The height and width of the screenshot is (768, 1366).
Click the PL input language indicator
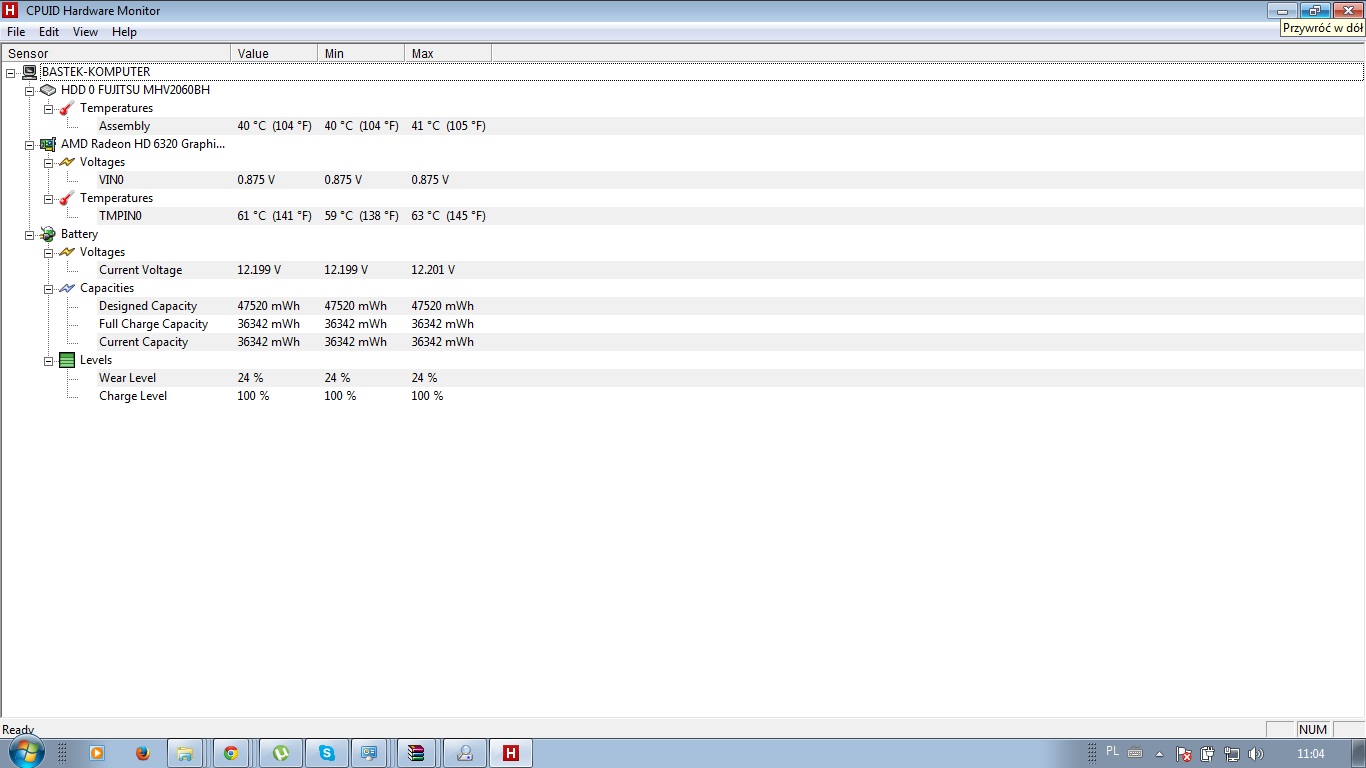pos(1113,751)
